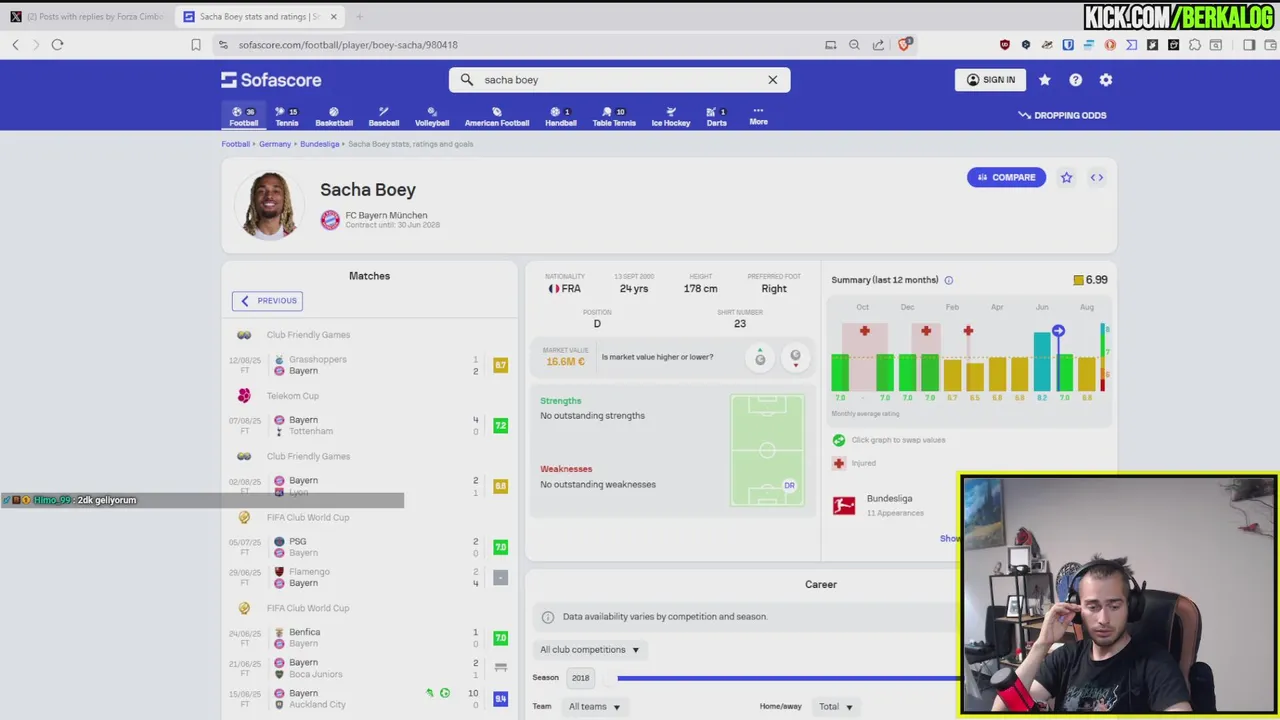Click the swap values graph icon

(839, 440)
